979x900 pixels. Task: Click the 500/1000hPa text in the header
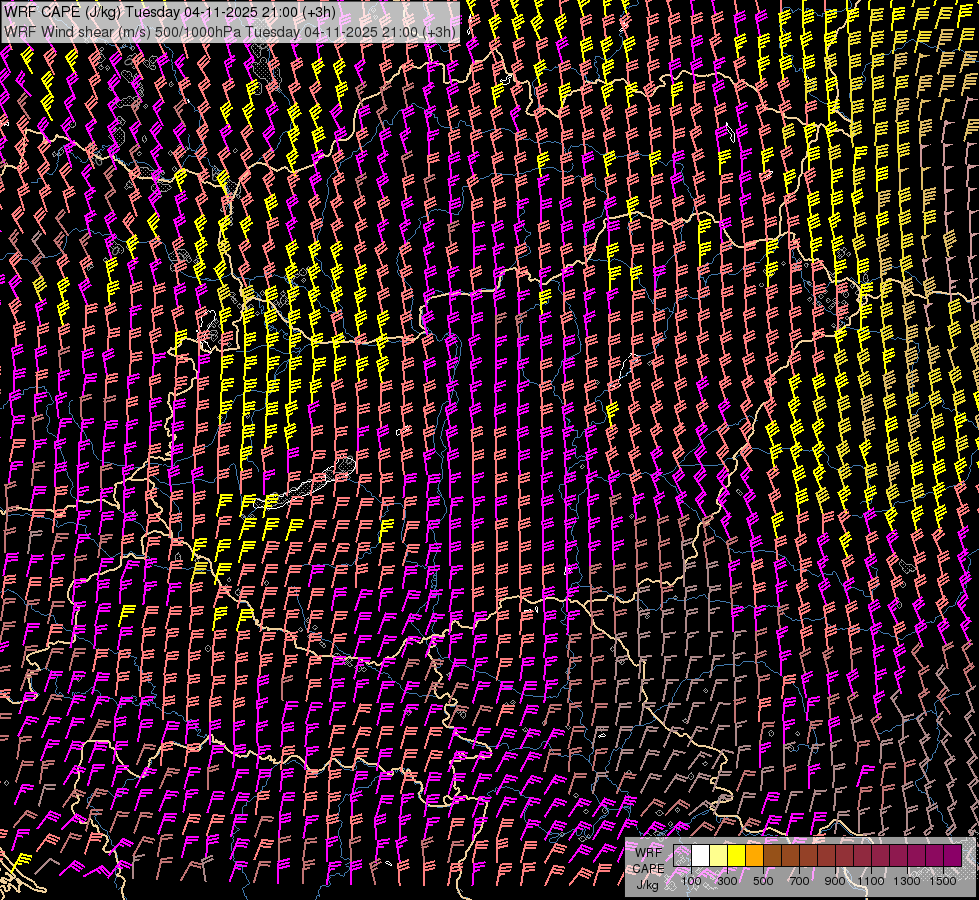point(195,31)
